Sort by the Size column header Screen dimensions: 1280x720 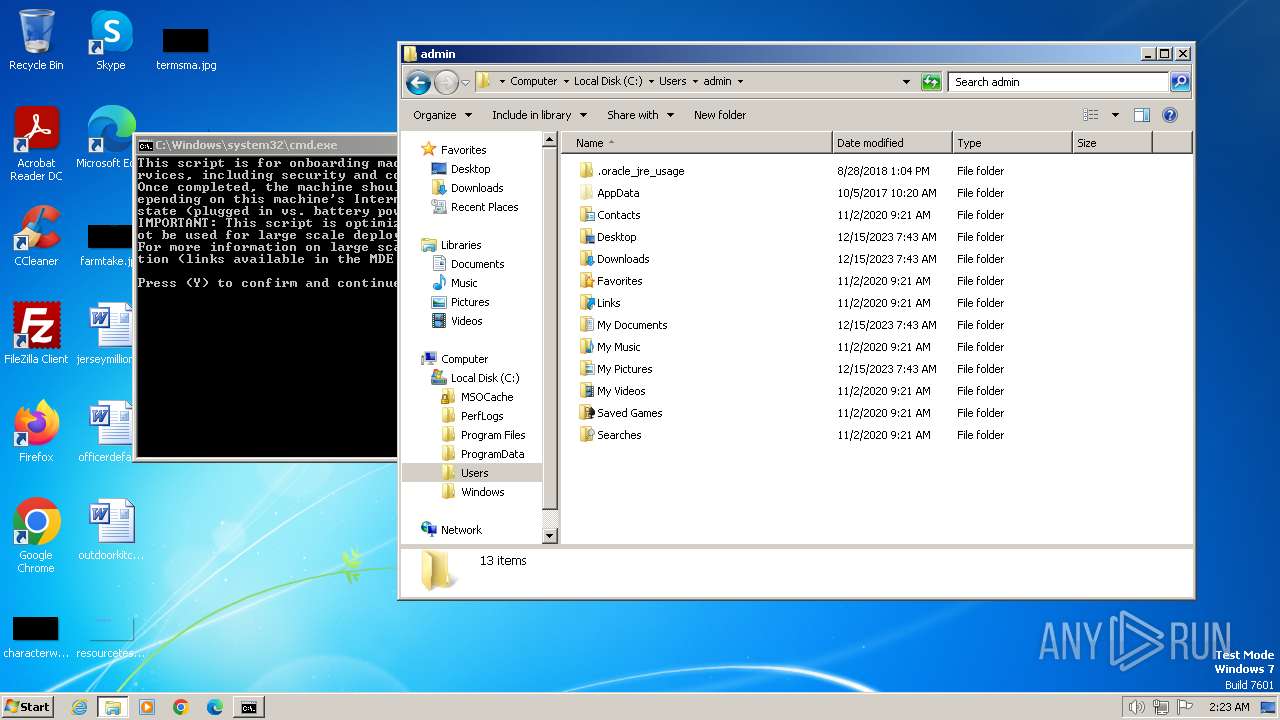pyautogui.click(x=1112, y=143)
